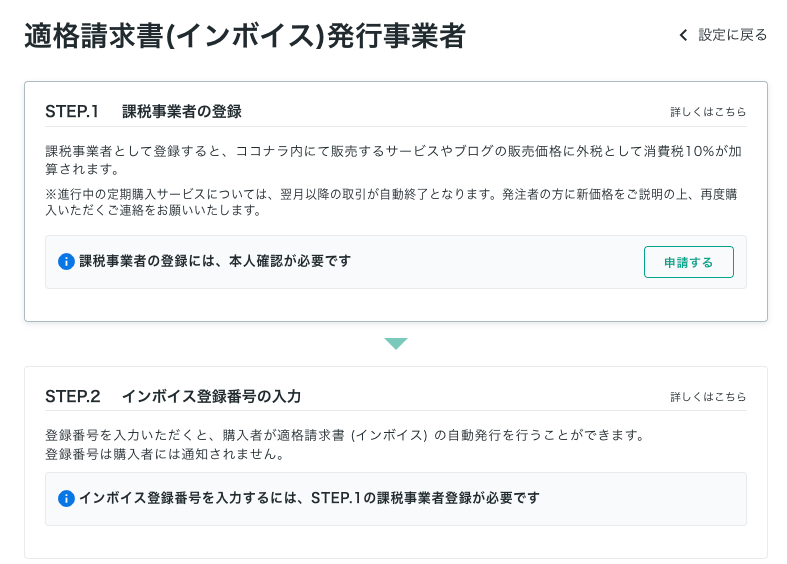Click the info icon in STEP.2 notice
The width and height of the screenshot is (787, 564).
pos(67,498)
